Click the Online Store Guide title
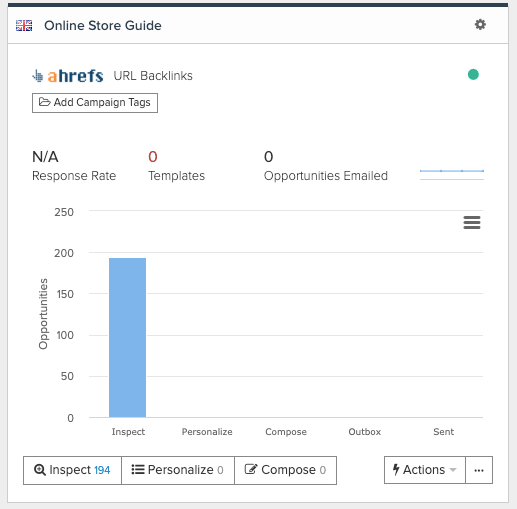 103,26
